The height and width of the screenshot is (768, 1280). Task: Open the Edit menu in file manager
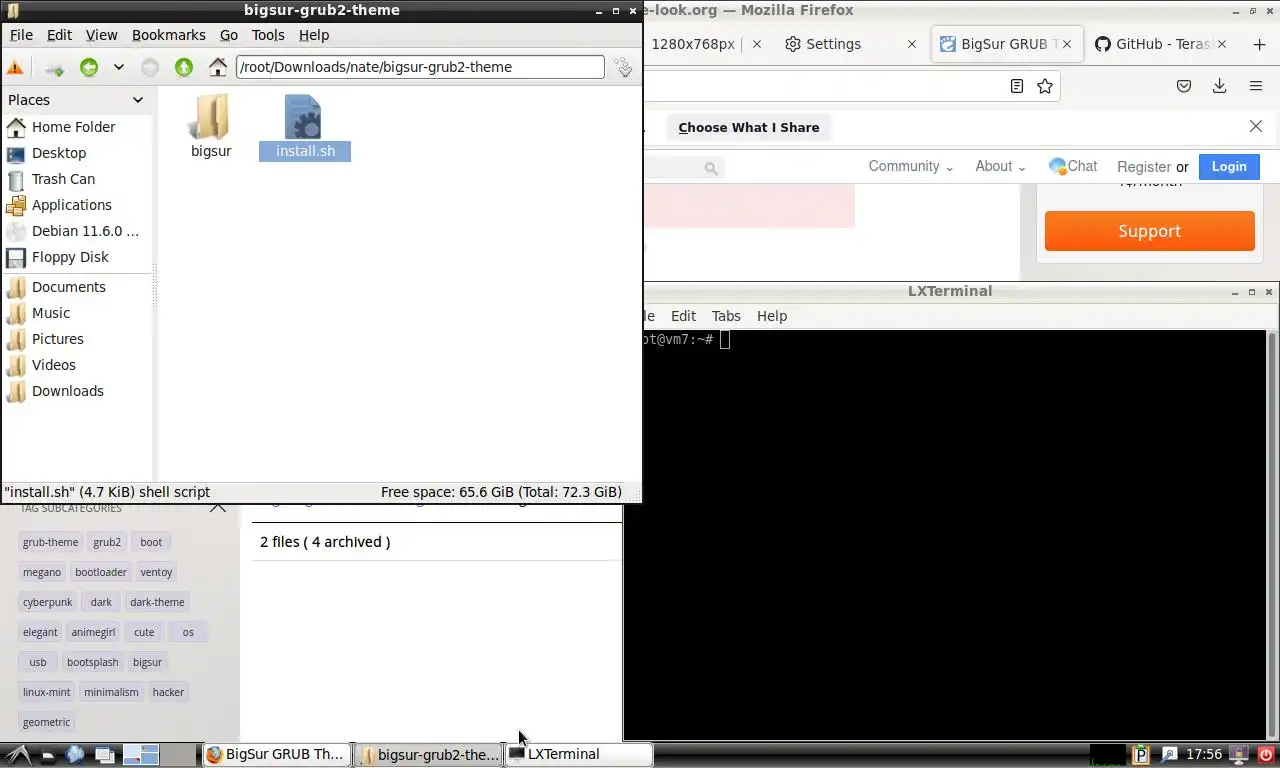coord(59,35)
